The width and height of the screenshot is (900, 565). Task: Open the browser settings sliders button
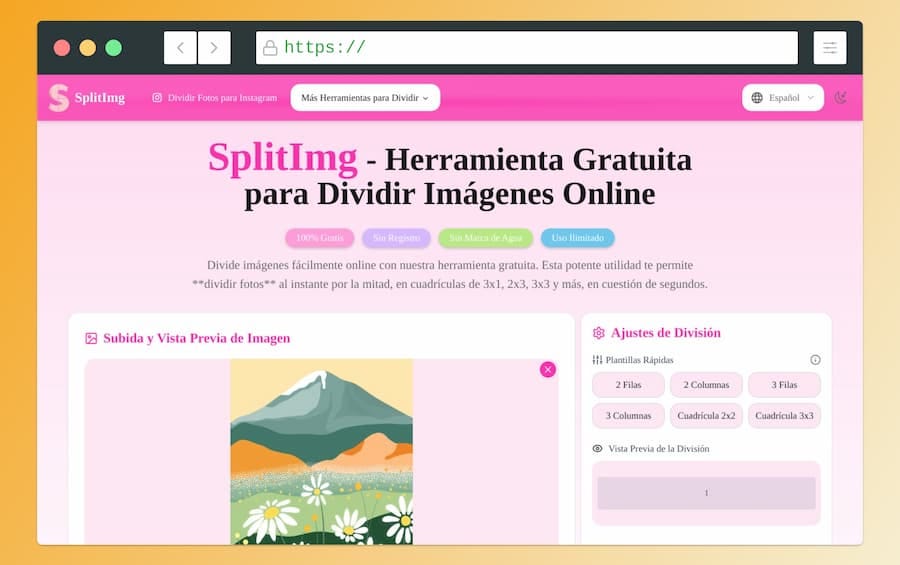(x=830, y=48)
